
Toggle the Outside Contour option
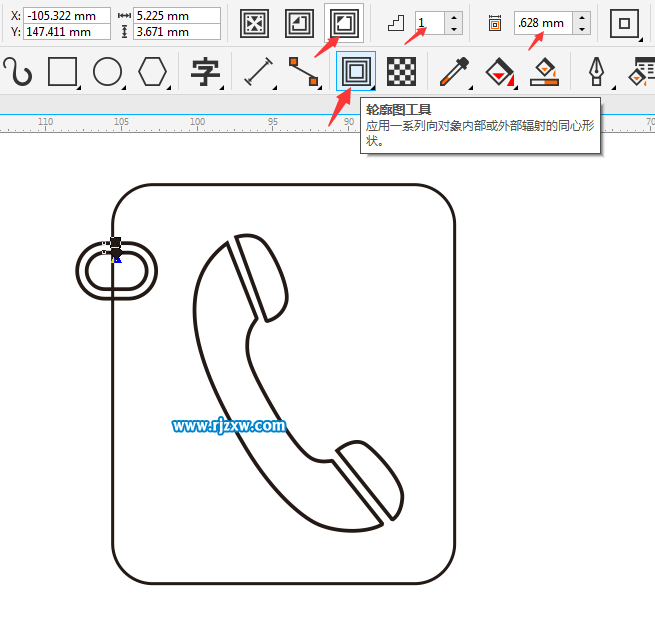coord(344,23)
